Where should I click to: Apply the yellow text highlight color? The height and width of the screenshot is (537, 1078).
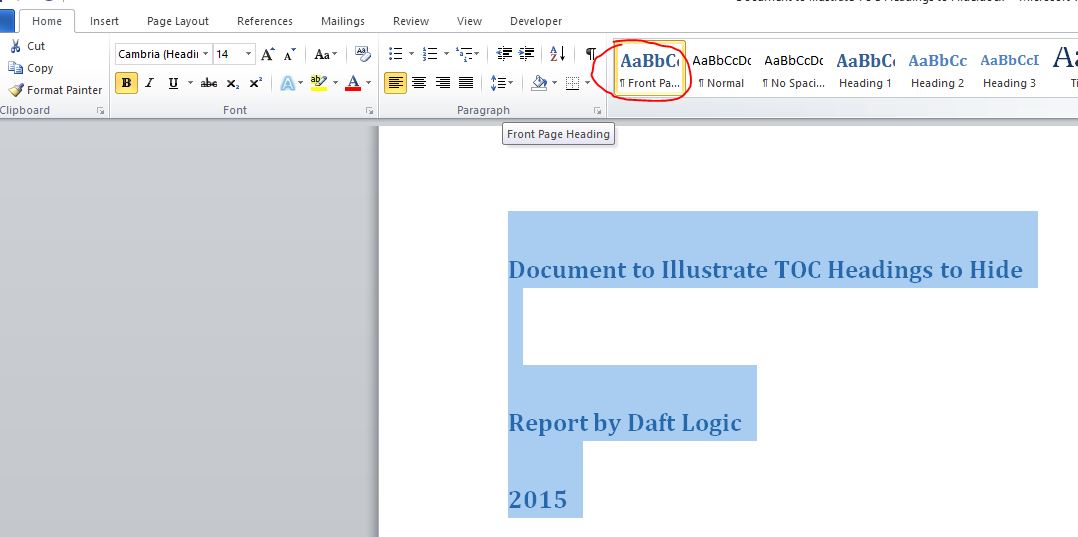(318, 83)
